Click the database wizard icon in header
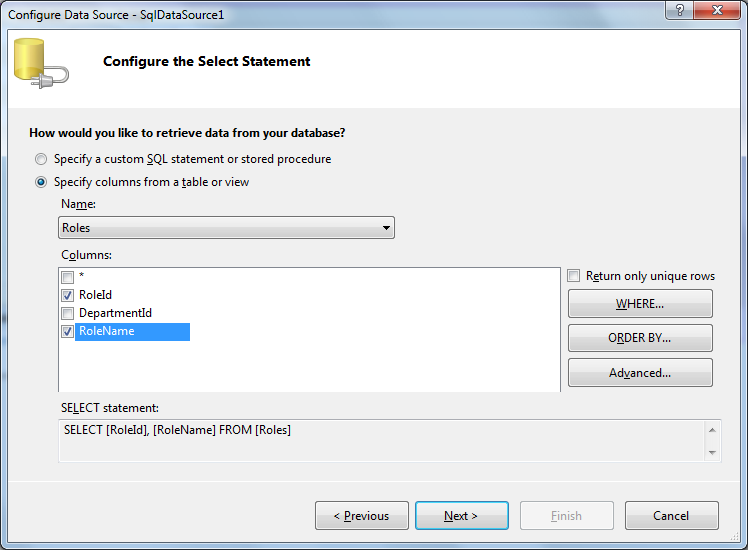Screen dimensions: 748x550 coord(40,62)
